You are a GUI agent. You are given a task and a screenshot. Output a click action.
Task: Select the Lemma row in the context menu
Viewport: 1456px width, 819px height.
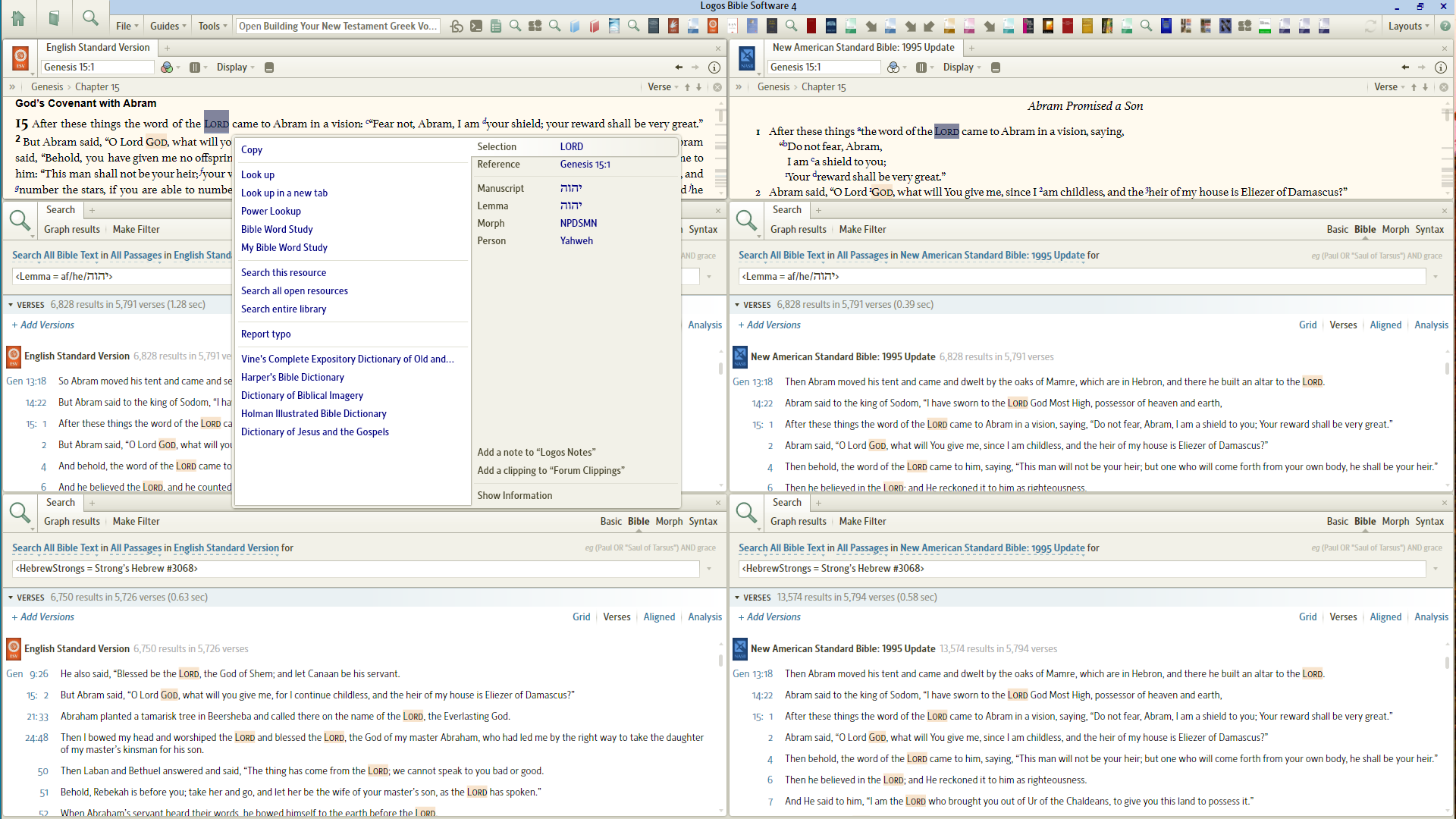[x=575, y=206]
